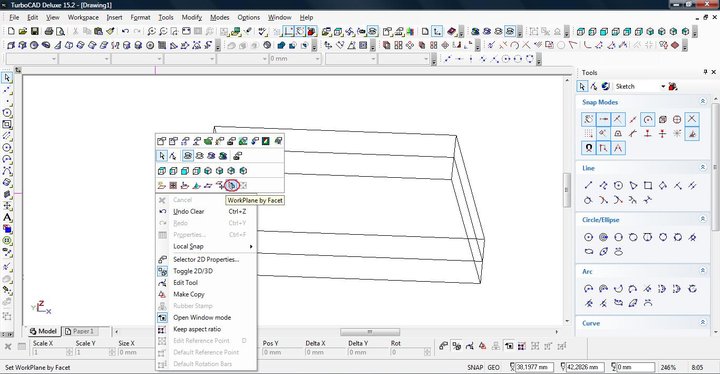The image size is (720, 374).
Task: Expand the Local Snap submenu
Action: 206,246
